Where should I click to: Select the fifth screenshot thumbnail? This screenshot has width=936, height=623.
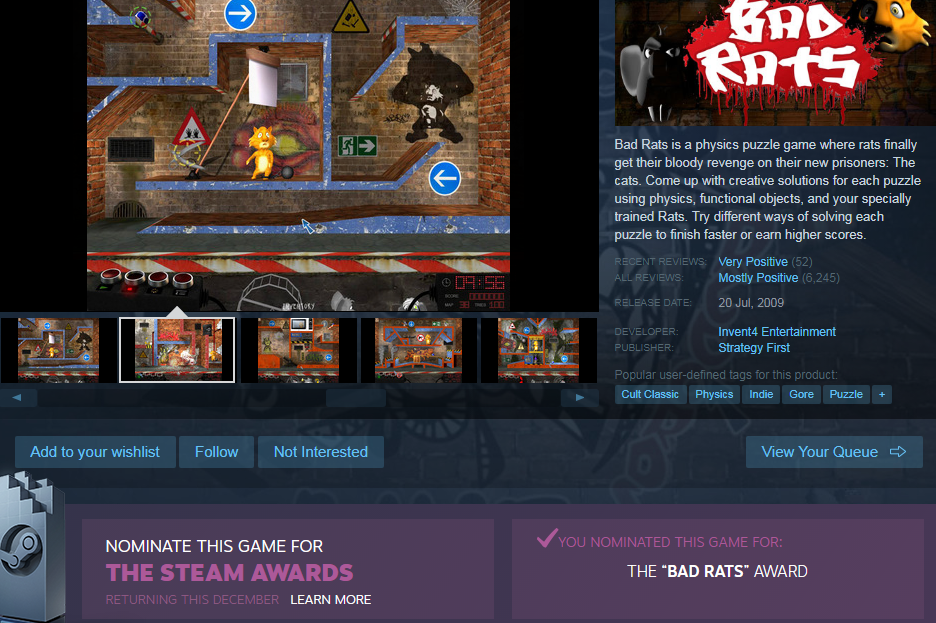[x=538, y=350]
